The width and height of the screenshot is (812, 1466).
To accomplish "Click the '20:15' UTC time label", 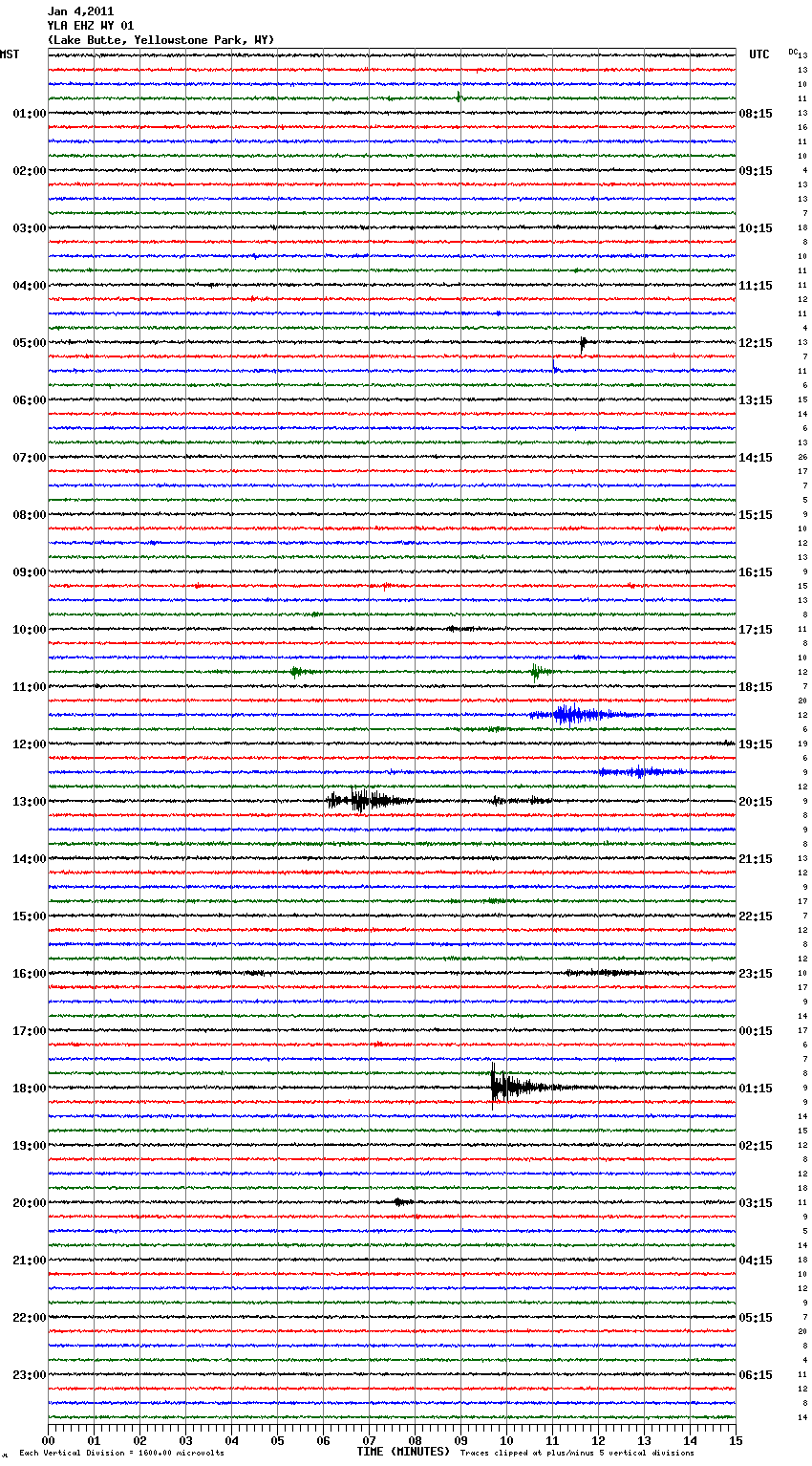I will (x=756, y=802).
